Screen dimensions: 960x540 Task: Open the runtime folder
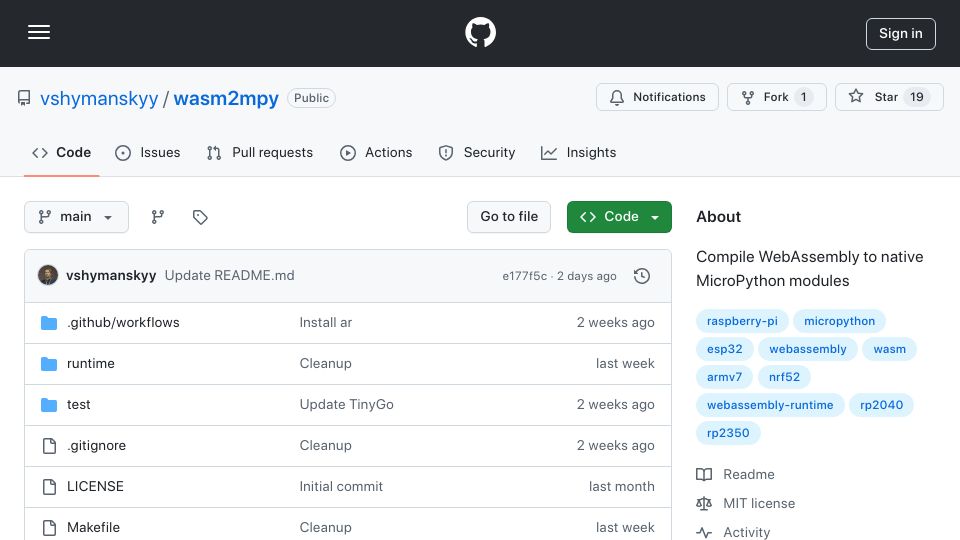click(91, 364)
